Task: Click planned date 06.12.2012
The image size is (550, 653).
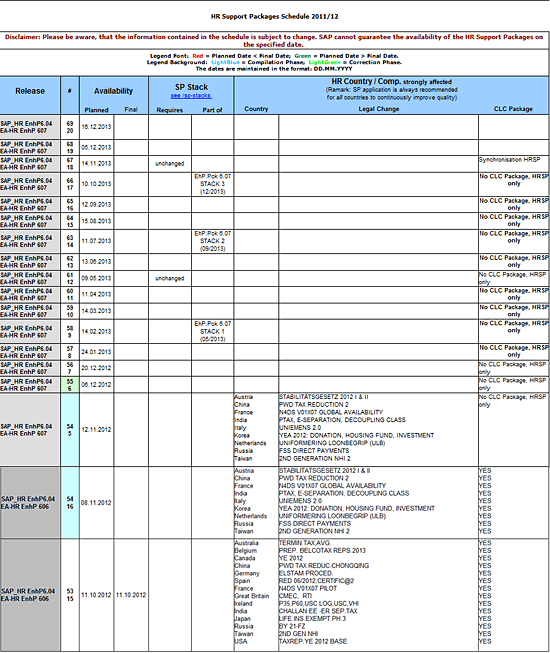Action: 96,384
